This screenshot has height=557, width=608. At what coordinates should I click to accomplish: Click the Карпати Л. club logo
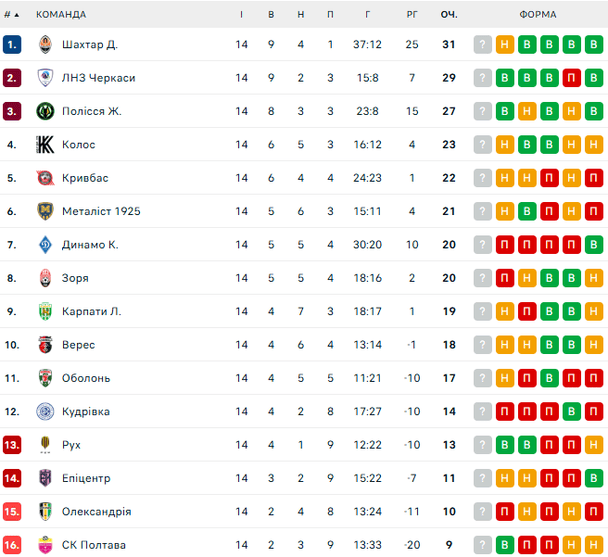pos(45,311)
